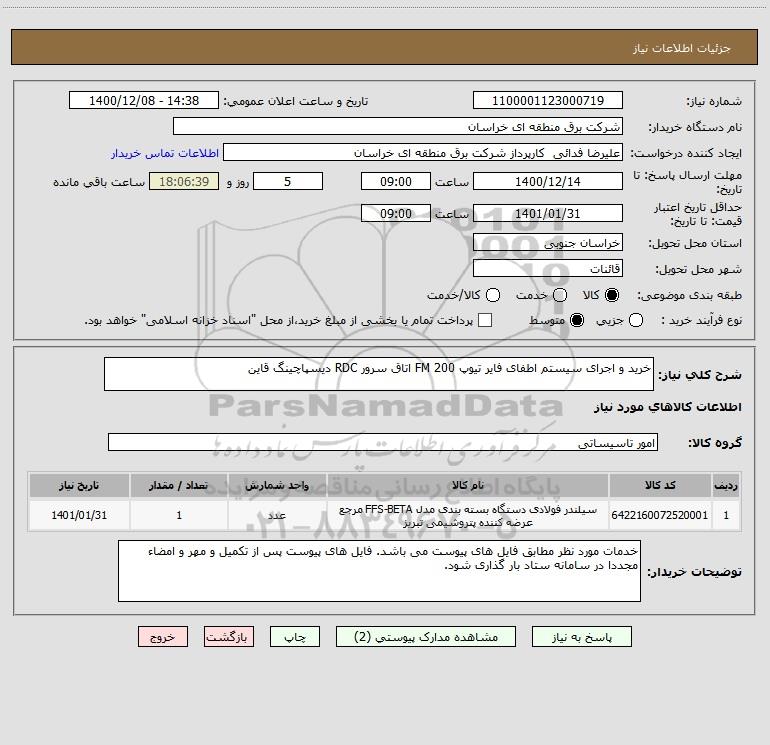The image size is (770, 745).
Task: Tick the Islamic treasury bonds payment checkbox
Action: pos(485,320)
